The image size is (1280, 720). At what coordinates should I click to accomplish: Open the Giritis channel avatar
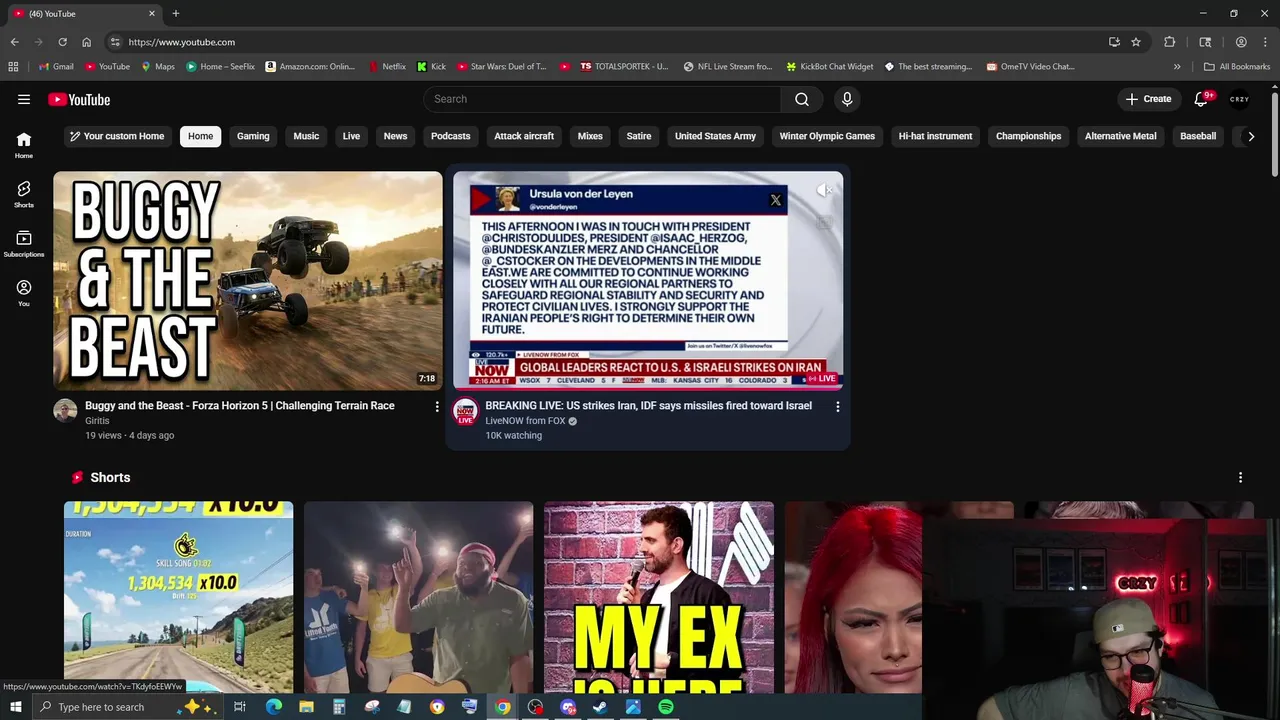(x=65, y=411)
